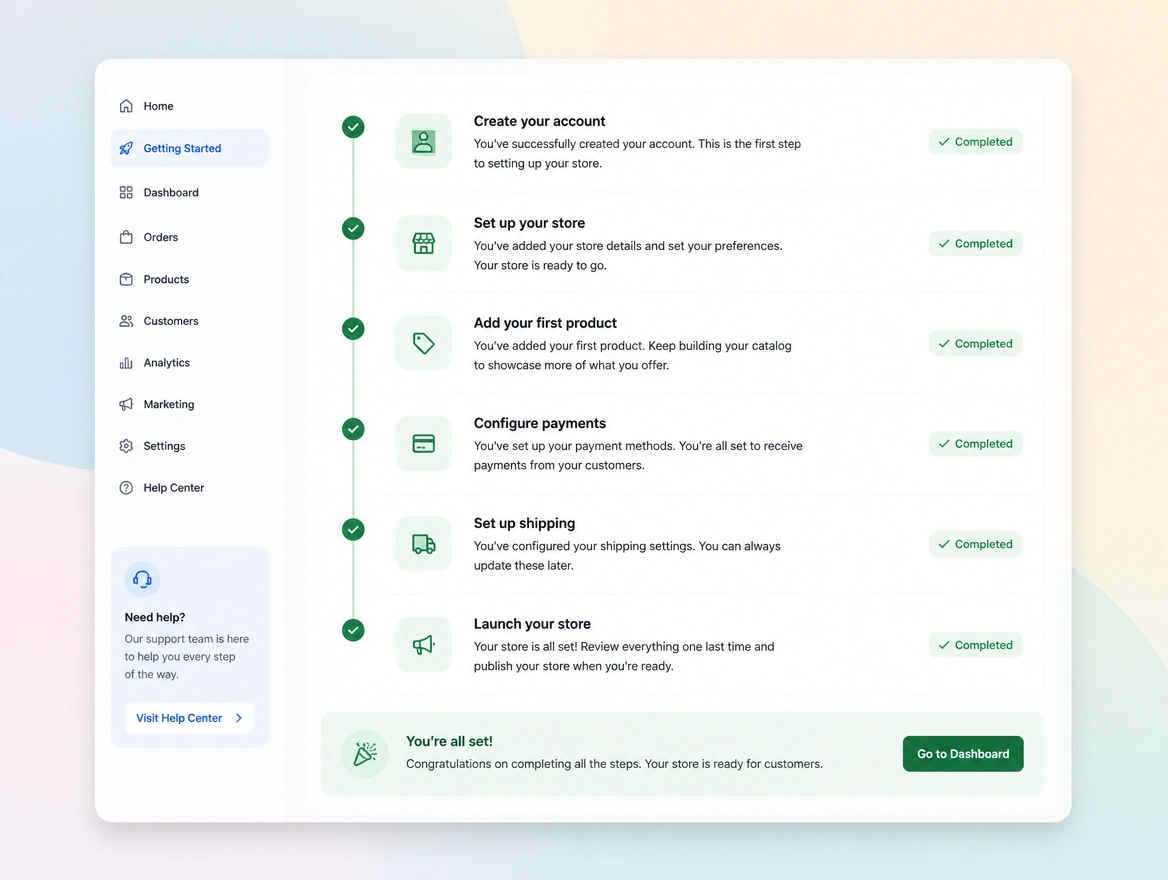Open the Customers menu item
This screenshot has width=1168, height=880.
click(x=189, y=321)
